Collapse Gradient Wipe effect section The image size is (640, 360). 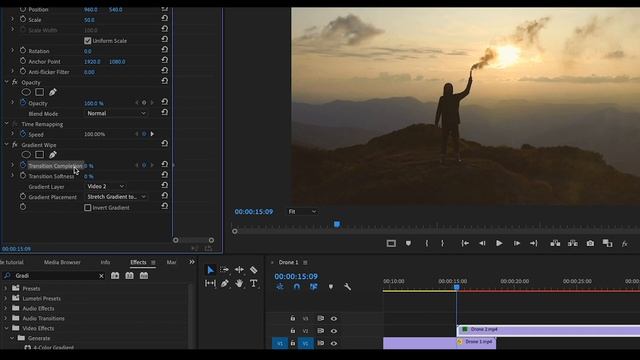(6, 144)
